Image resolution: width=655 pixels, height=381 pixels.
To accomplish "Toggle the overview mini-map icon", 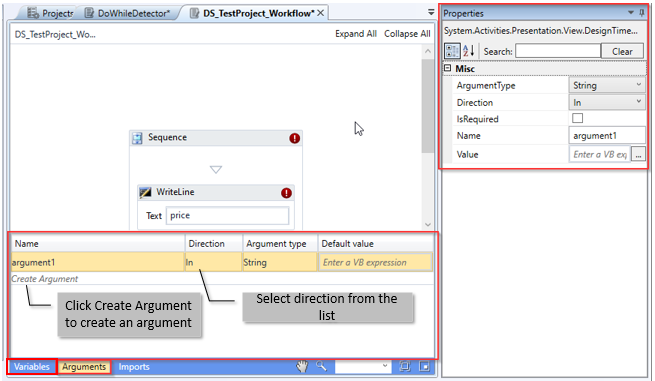I will click(424, 366).
